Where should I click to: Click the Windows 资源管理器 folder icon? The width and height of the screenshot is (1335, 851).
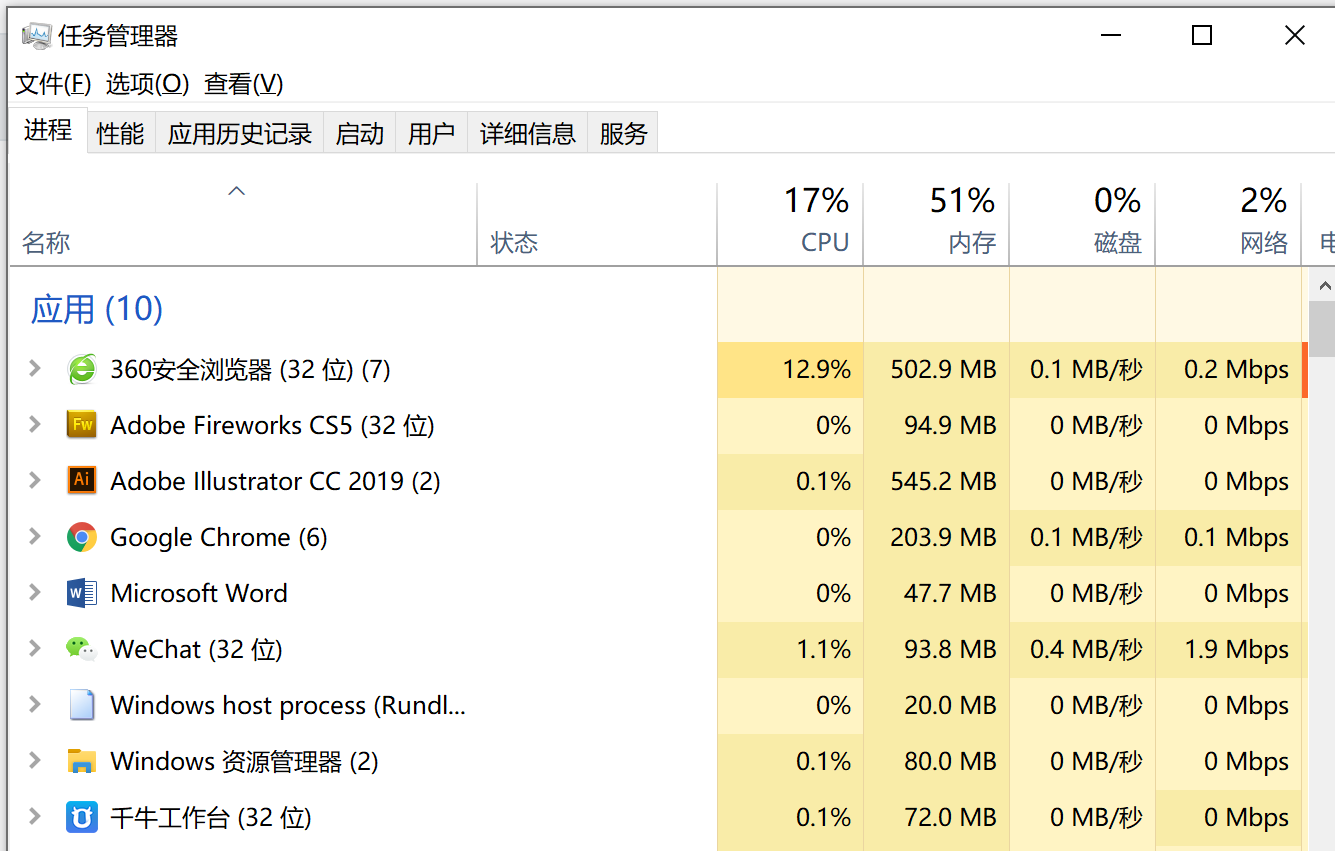(82, 761)
